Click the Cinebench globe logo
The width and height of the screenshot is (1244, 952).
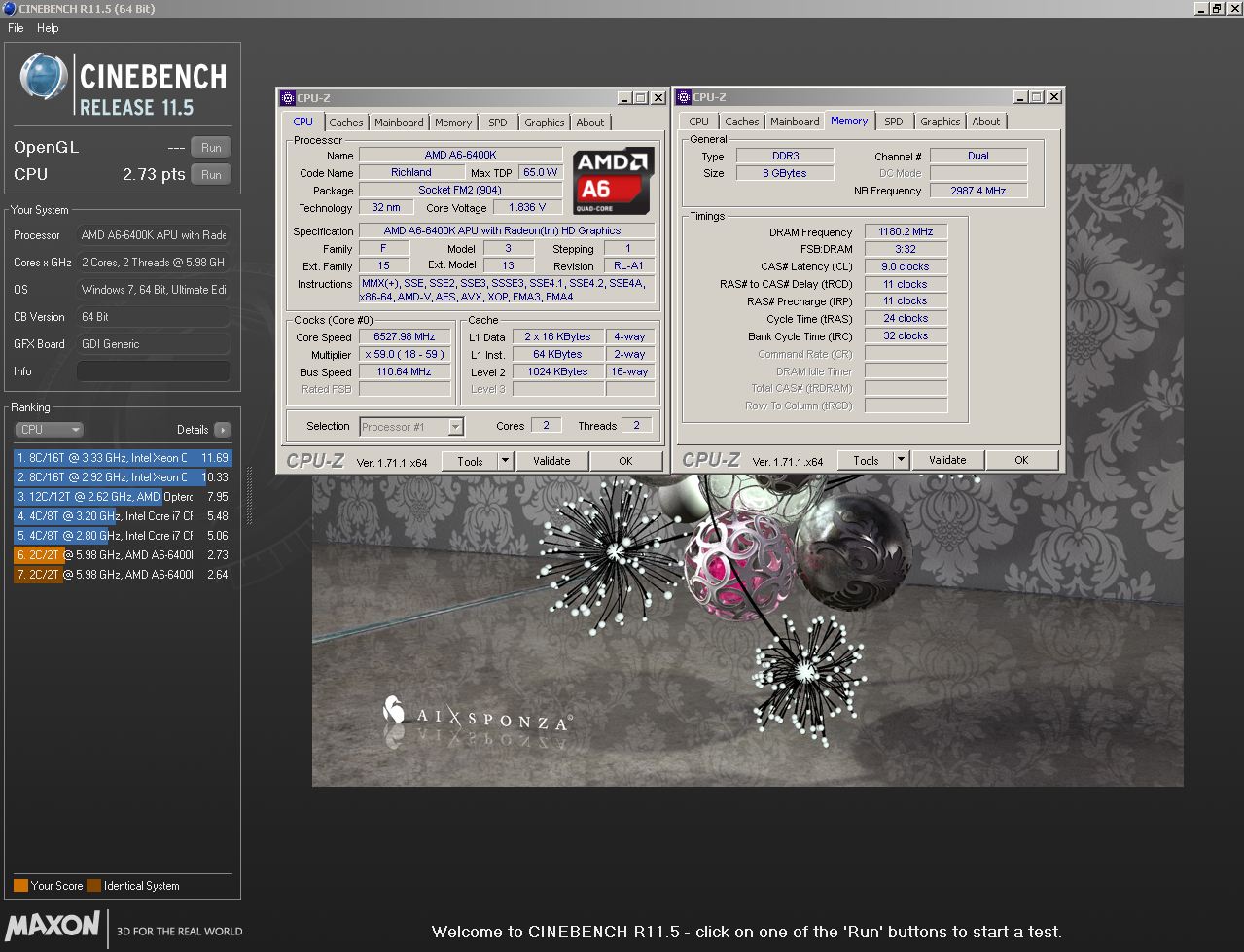(x=44, y=78)
